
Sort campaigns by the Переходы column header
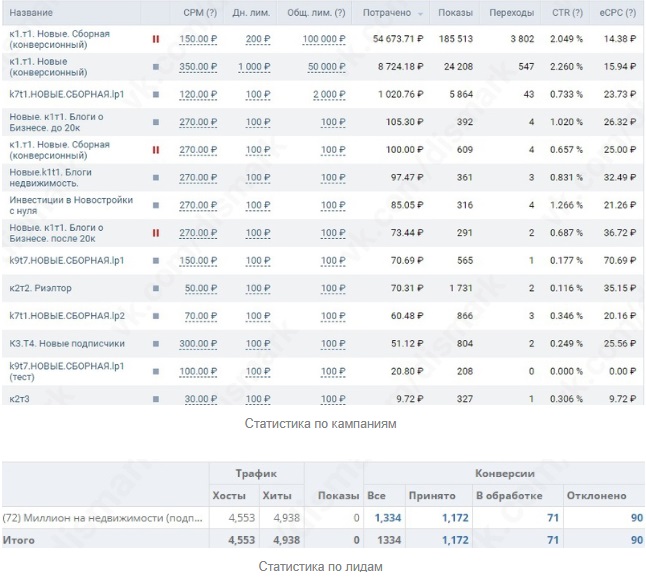tap(513, 13)
